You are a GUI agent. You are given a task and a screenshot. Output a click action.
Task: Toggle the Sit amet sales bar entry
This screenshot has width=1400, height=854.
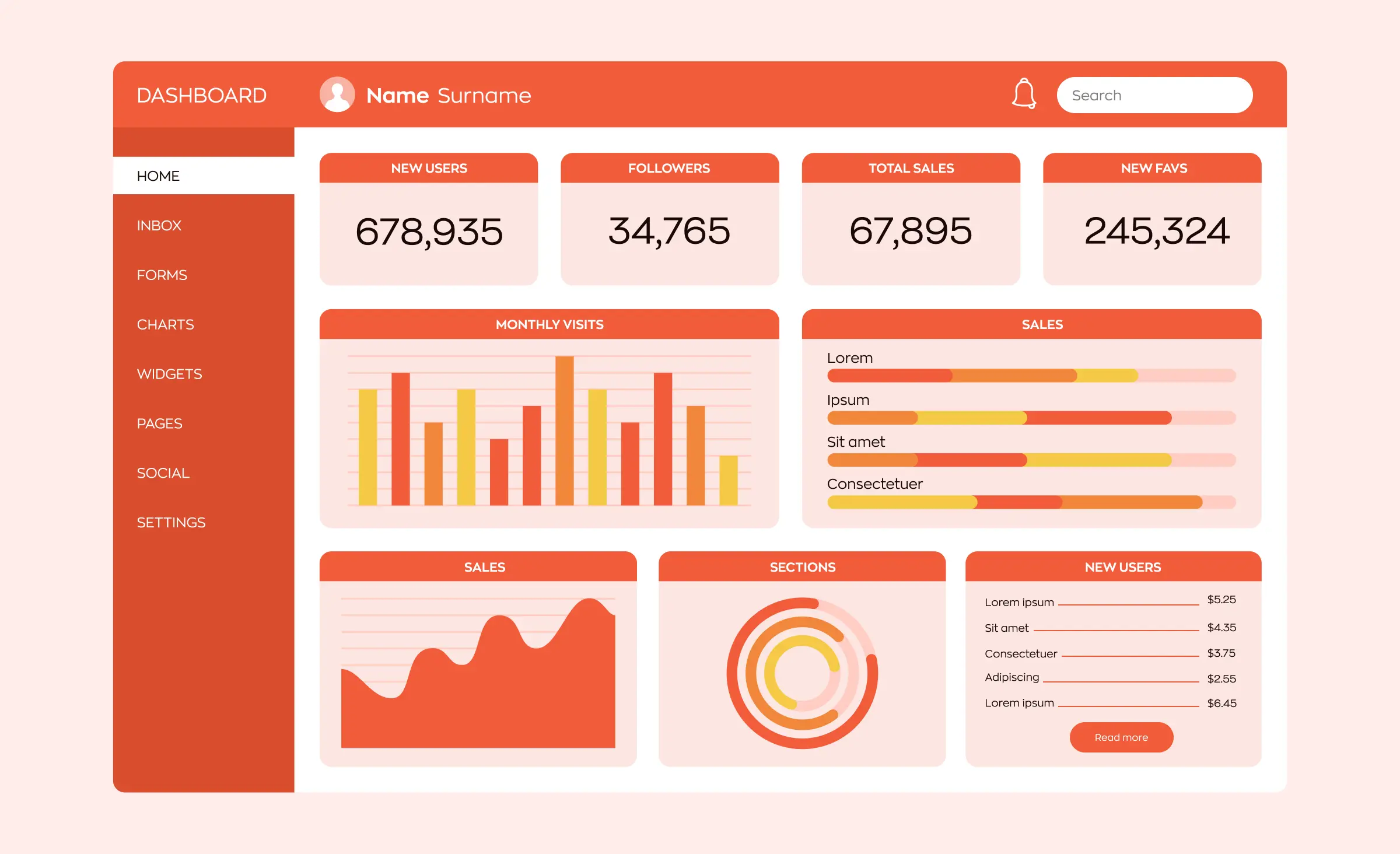coord(861,441)
